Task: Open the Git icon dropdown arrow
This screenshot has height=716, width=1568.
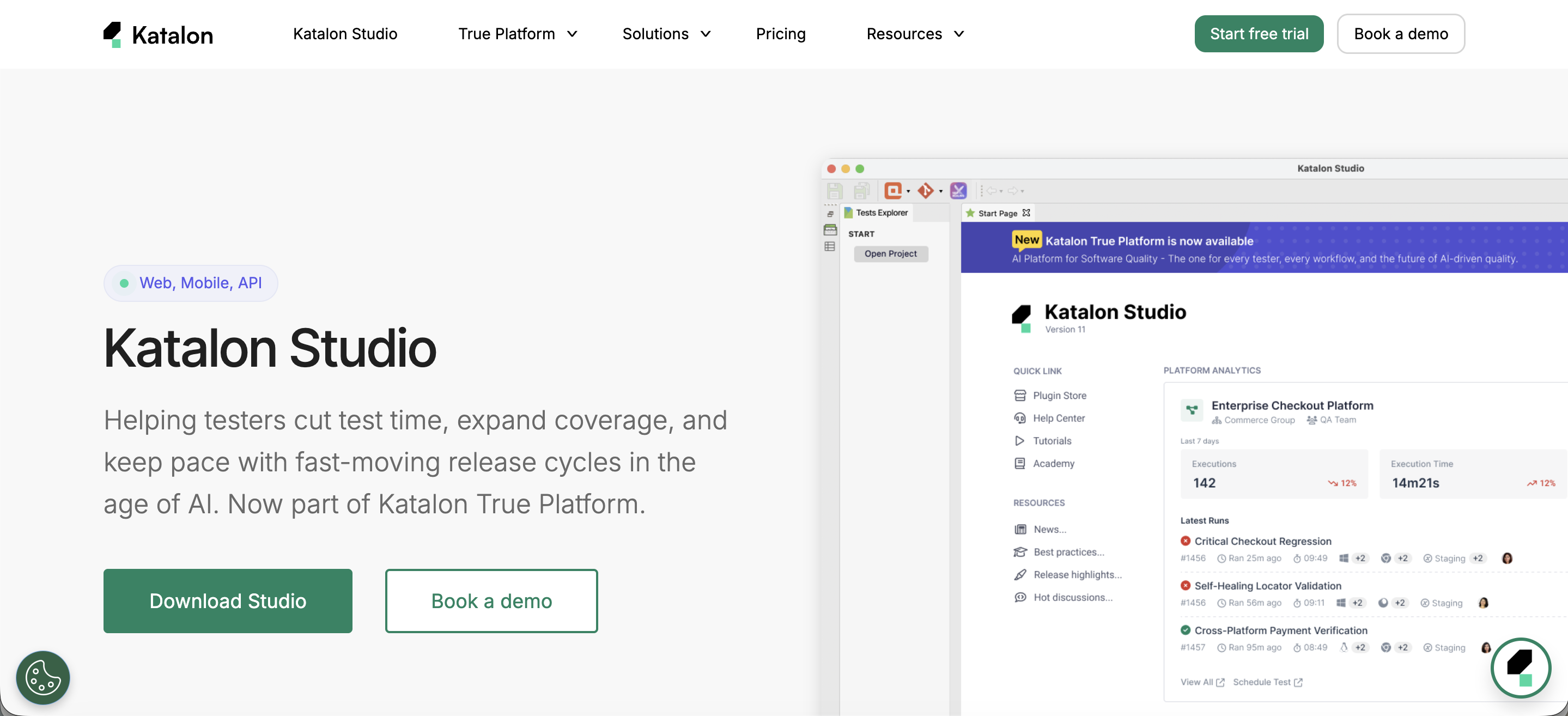Action: pyautogui.click(x=941, y=192)
